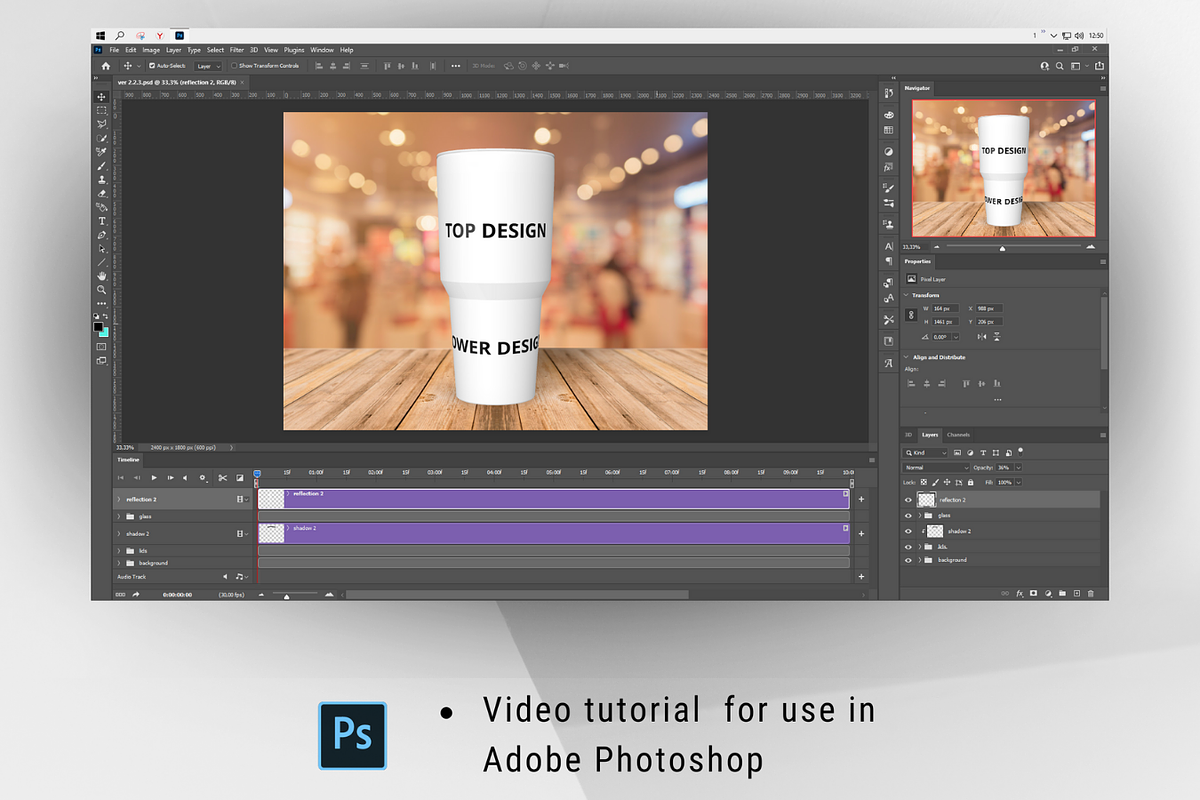
Task: Select the Brush tool
Action: point(102,166)
